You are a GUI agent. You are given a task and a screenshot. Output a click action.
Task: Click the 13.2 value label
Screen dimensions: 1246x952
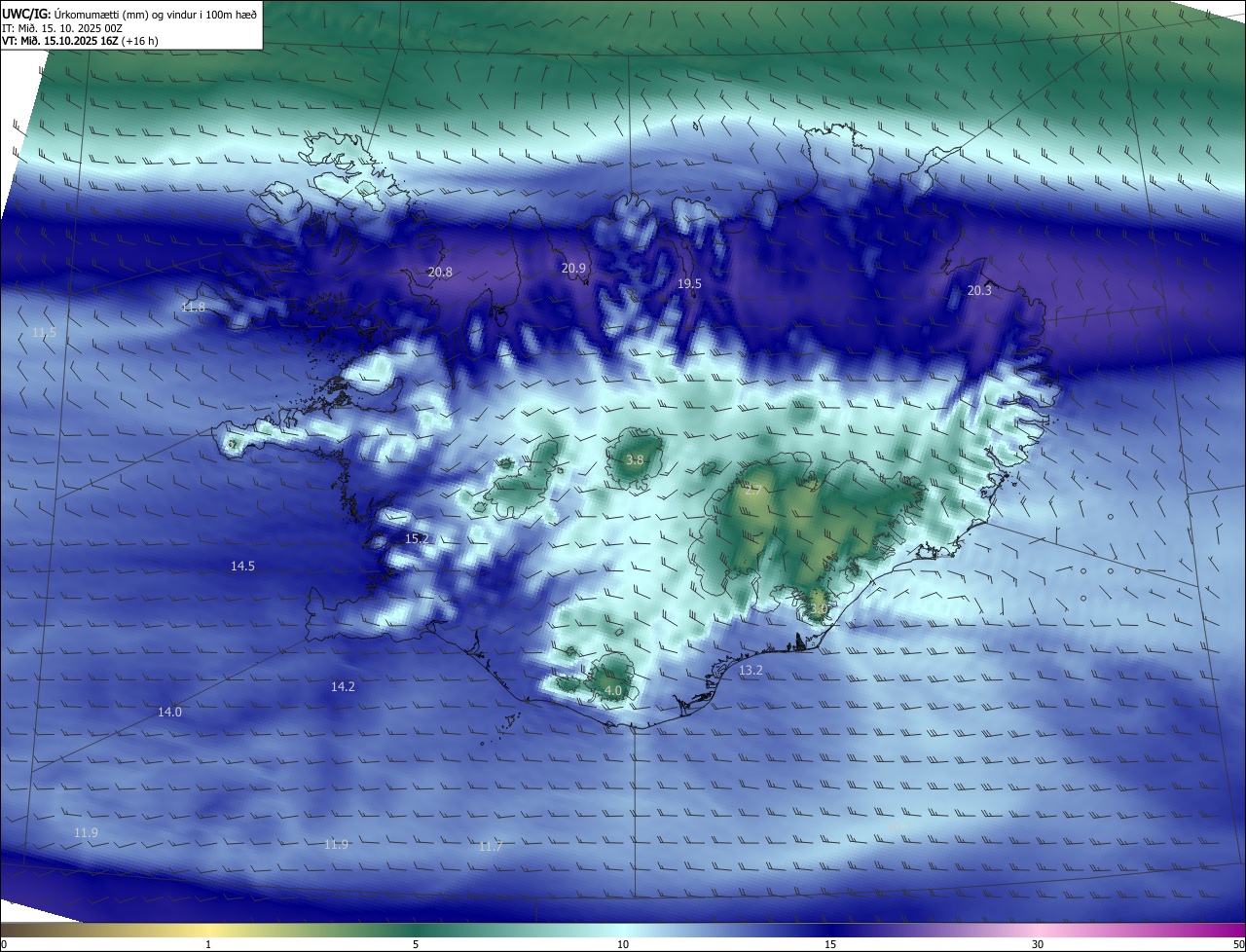(751, 671)
